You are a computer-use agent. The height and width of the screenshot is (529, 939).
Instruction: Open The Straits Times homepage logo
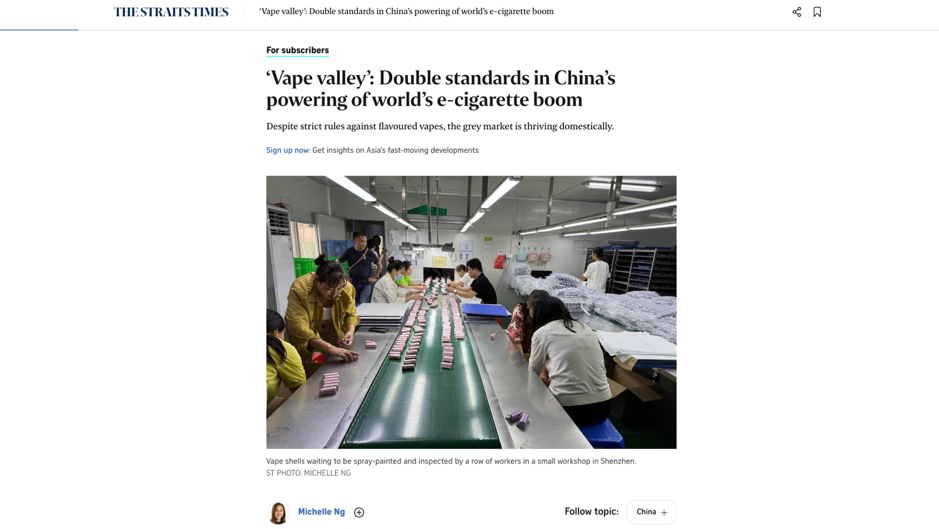pos(171,12)
